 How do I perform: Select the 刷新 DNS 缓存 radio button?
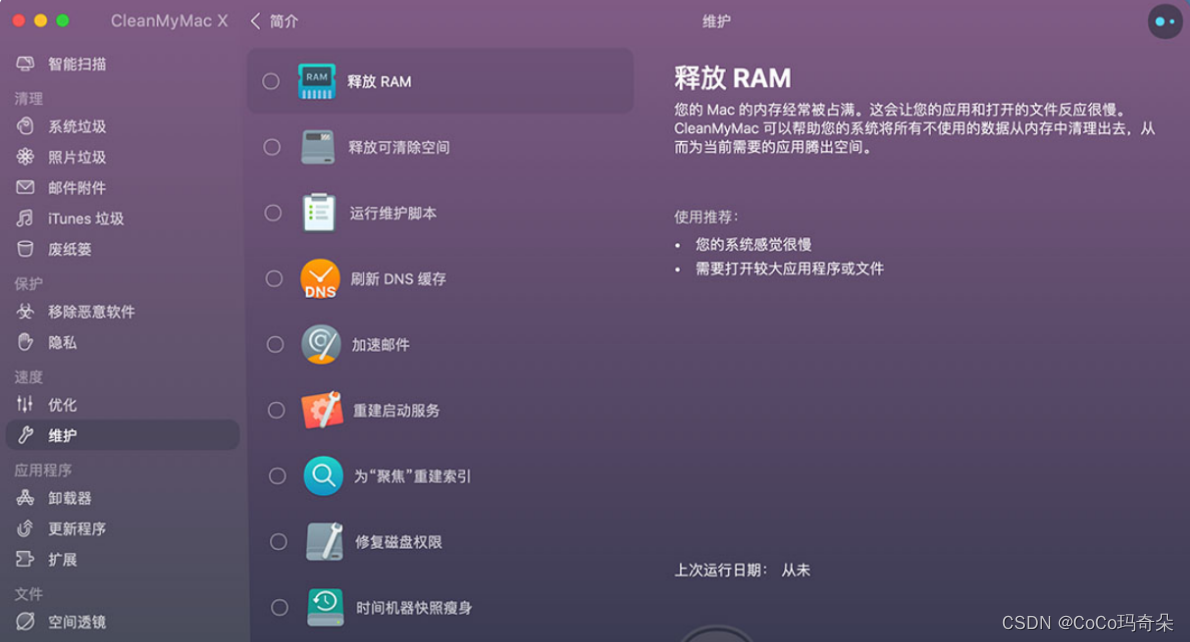coord(274,279)
